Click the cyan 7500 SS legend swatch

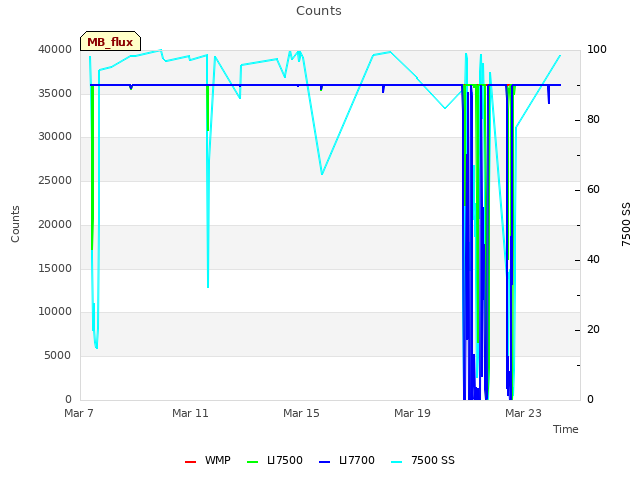pyautogui.click(x=396, y=462)
